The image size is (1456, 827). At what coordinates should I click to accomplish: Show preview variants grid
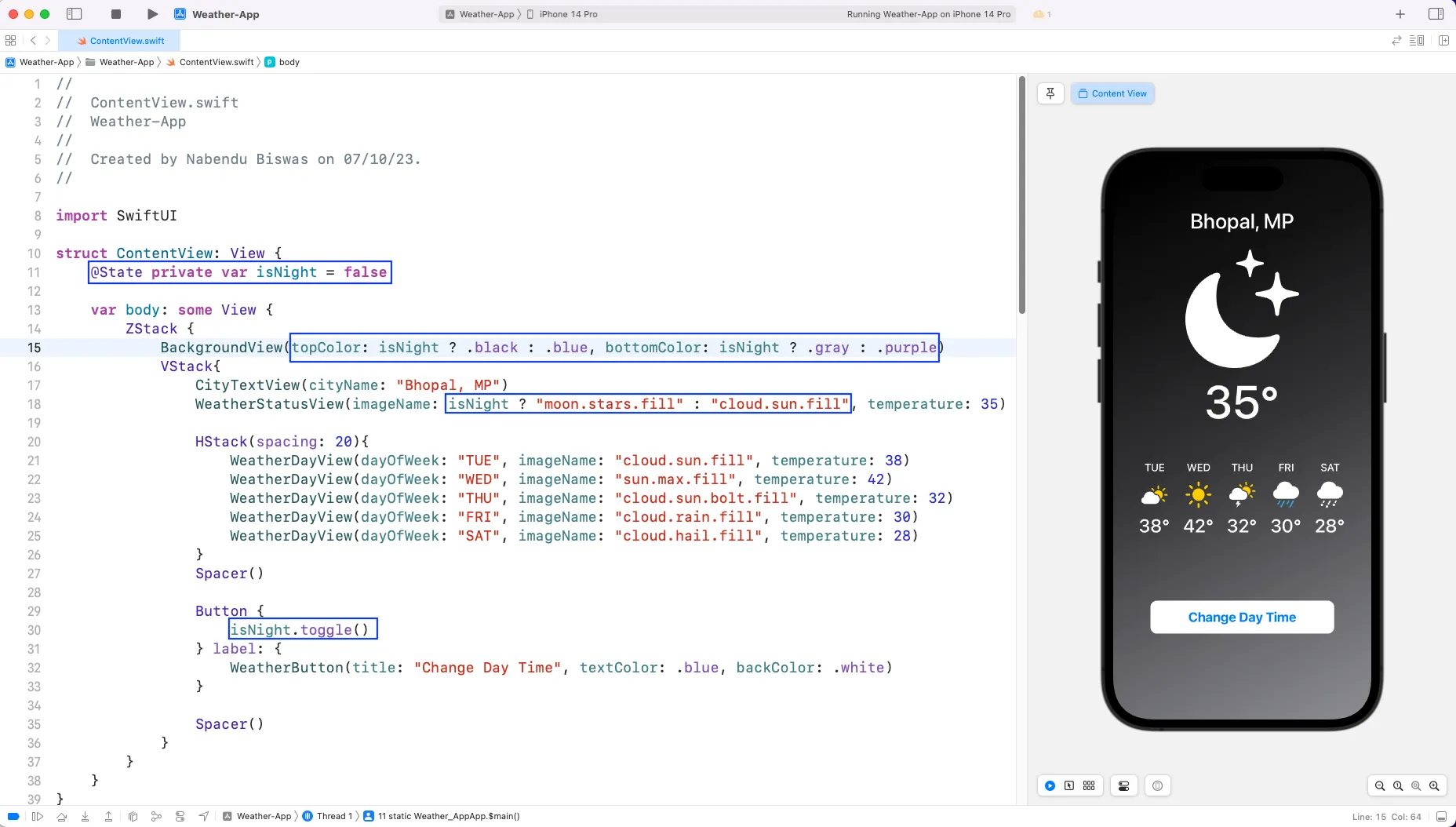click(x=1089, y=785)
